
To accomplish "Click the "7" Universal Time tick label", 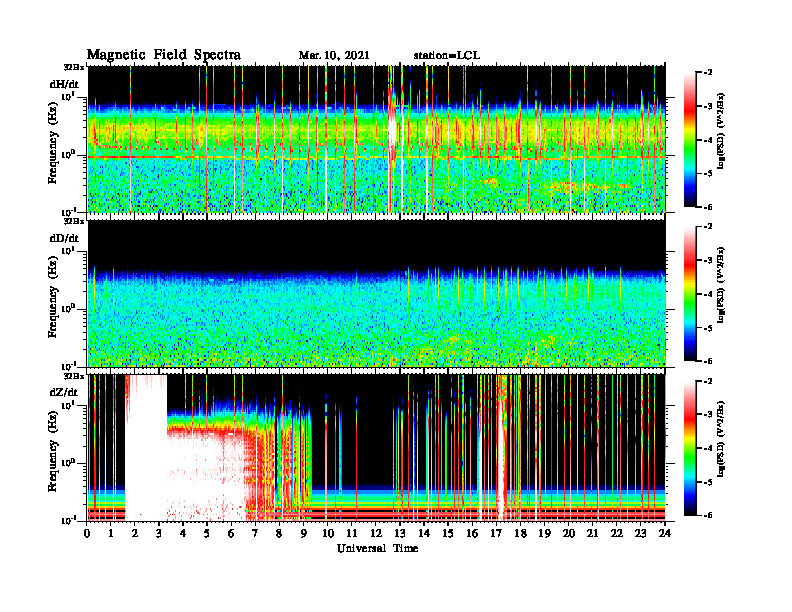I will pyautogui.click(x=255, y=533).
